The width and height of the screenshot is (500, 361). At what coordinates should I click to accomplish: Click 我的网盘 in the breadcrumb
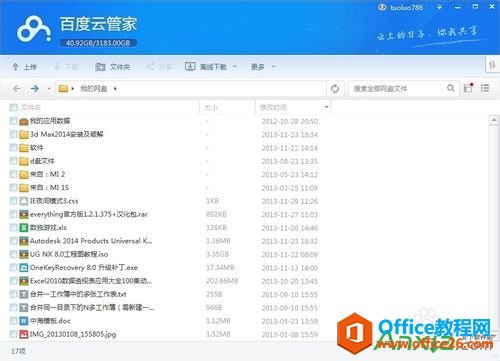(94, 89)
